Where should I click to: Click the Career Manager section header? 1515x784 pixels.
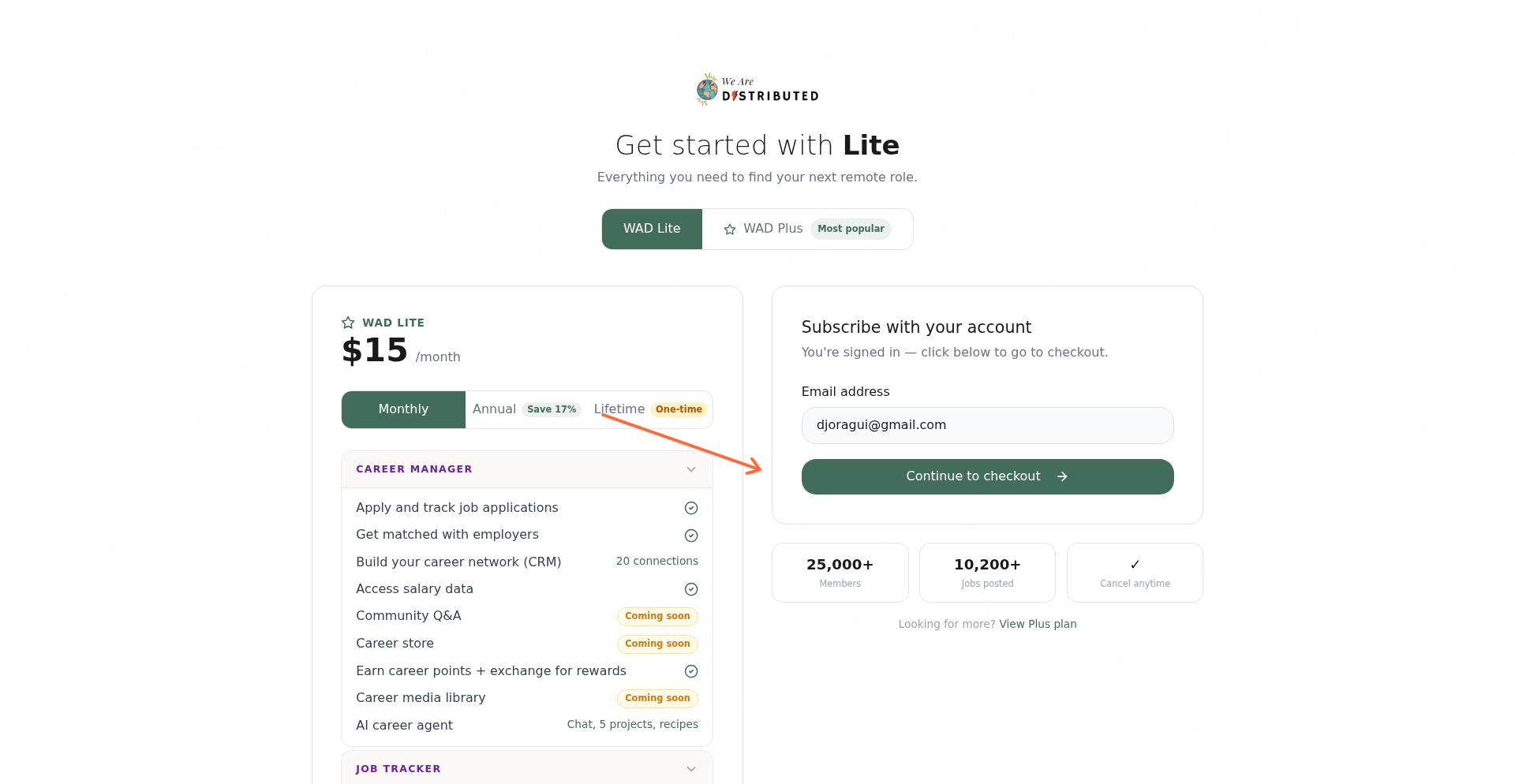coord(527,469)
